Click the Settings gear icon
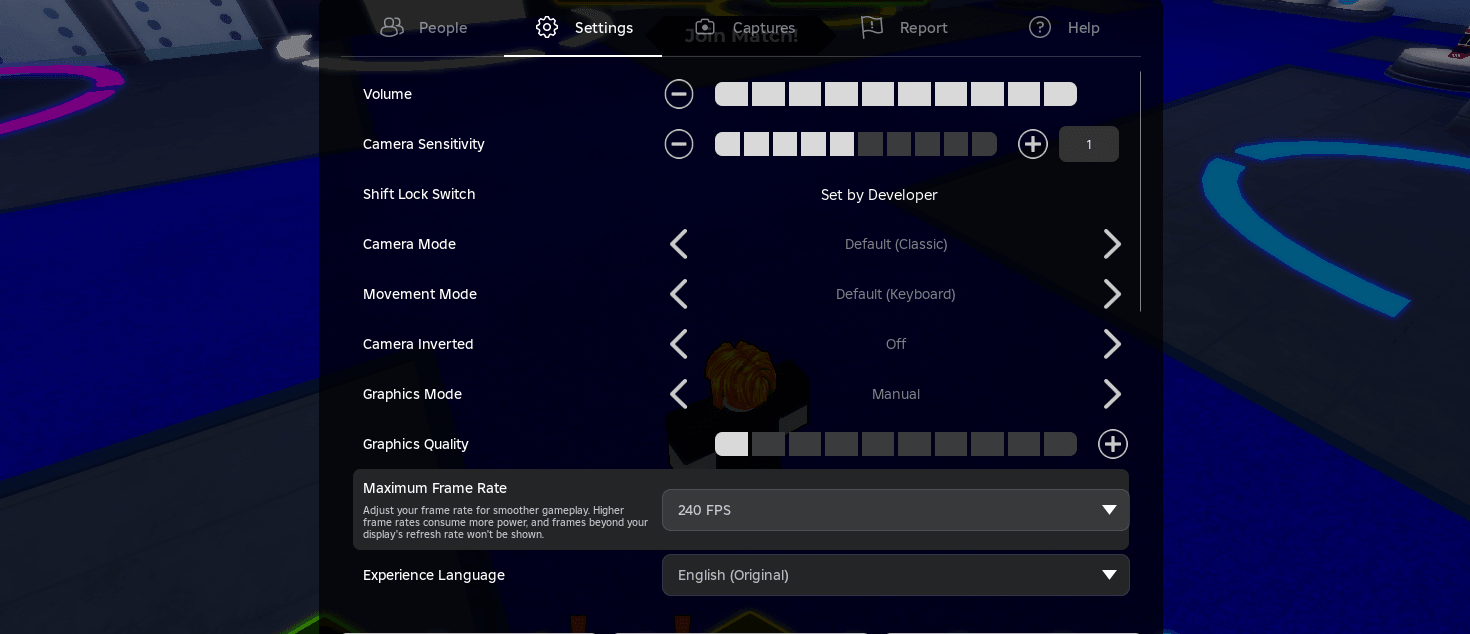The width and height of the screenshot is (1470, 634). [x=547, y=28]
